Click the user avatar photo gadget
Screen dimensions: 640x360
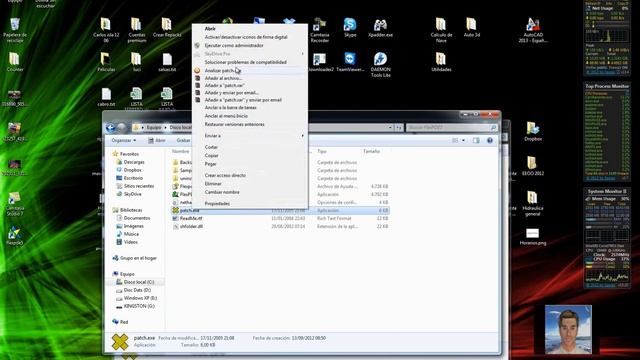[x=568, y=329]
